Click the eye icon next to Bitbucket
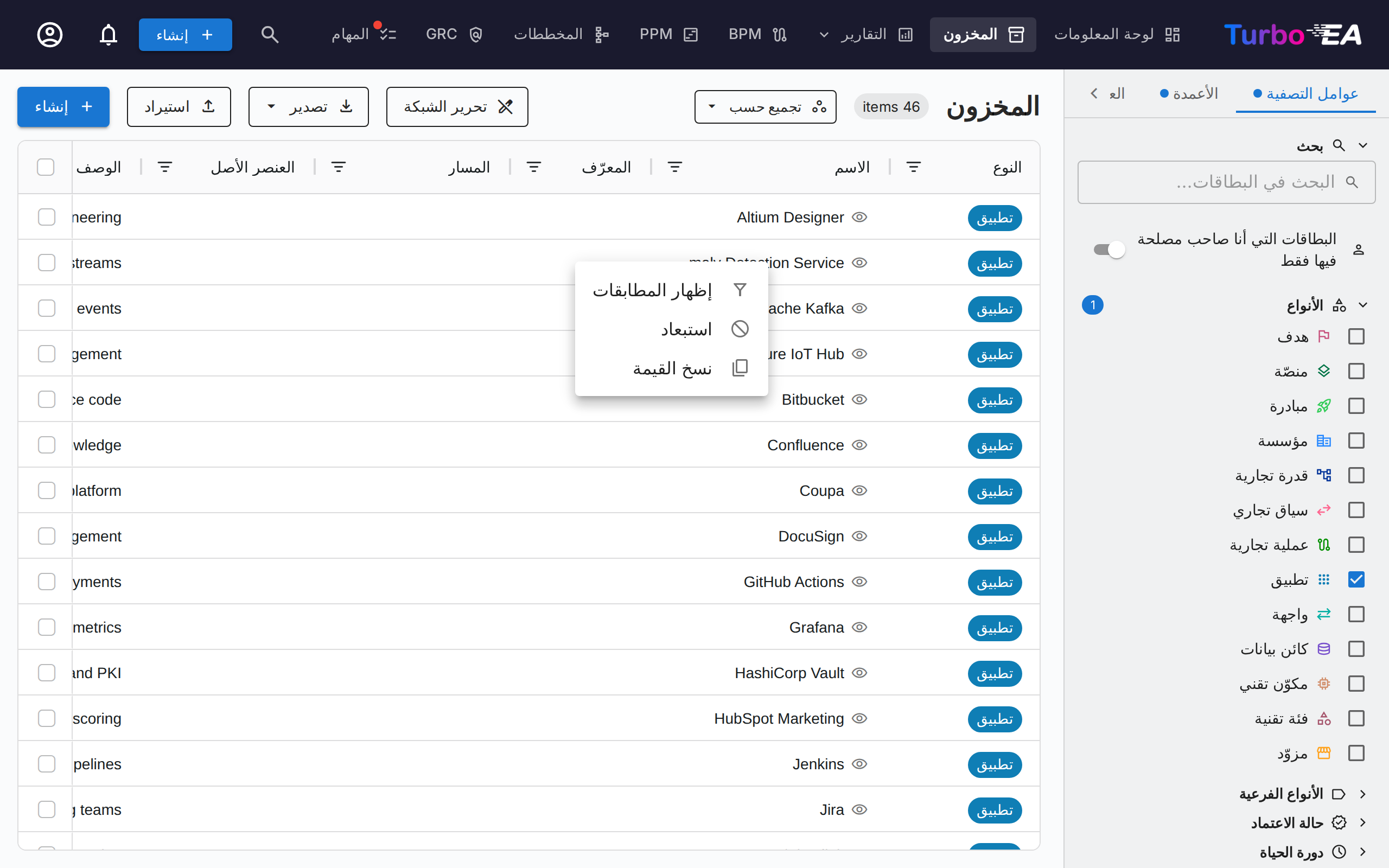 pyautogui.click(x=859, y=400)
